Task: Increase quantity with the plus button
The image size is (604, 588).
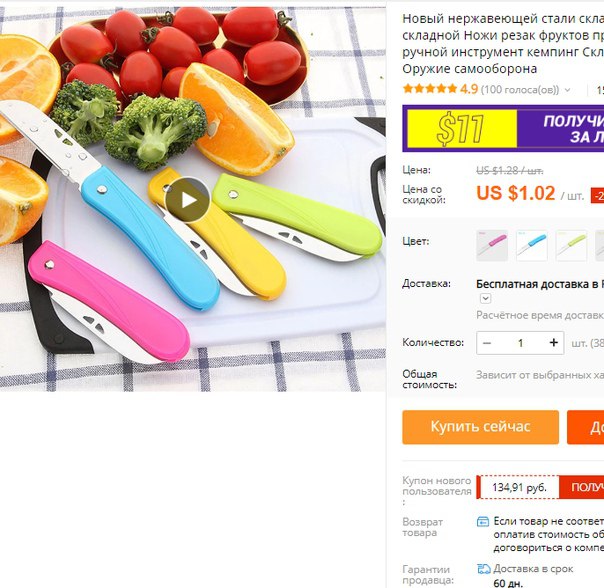Action: click(x=554, y=343)
